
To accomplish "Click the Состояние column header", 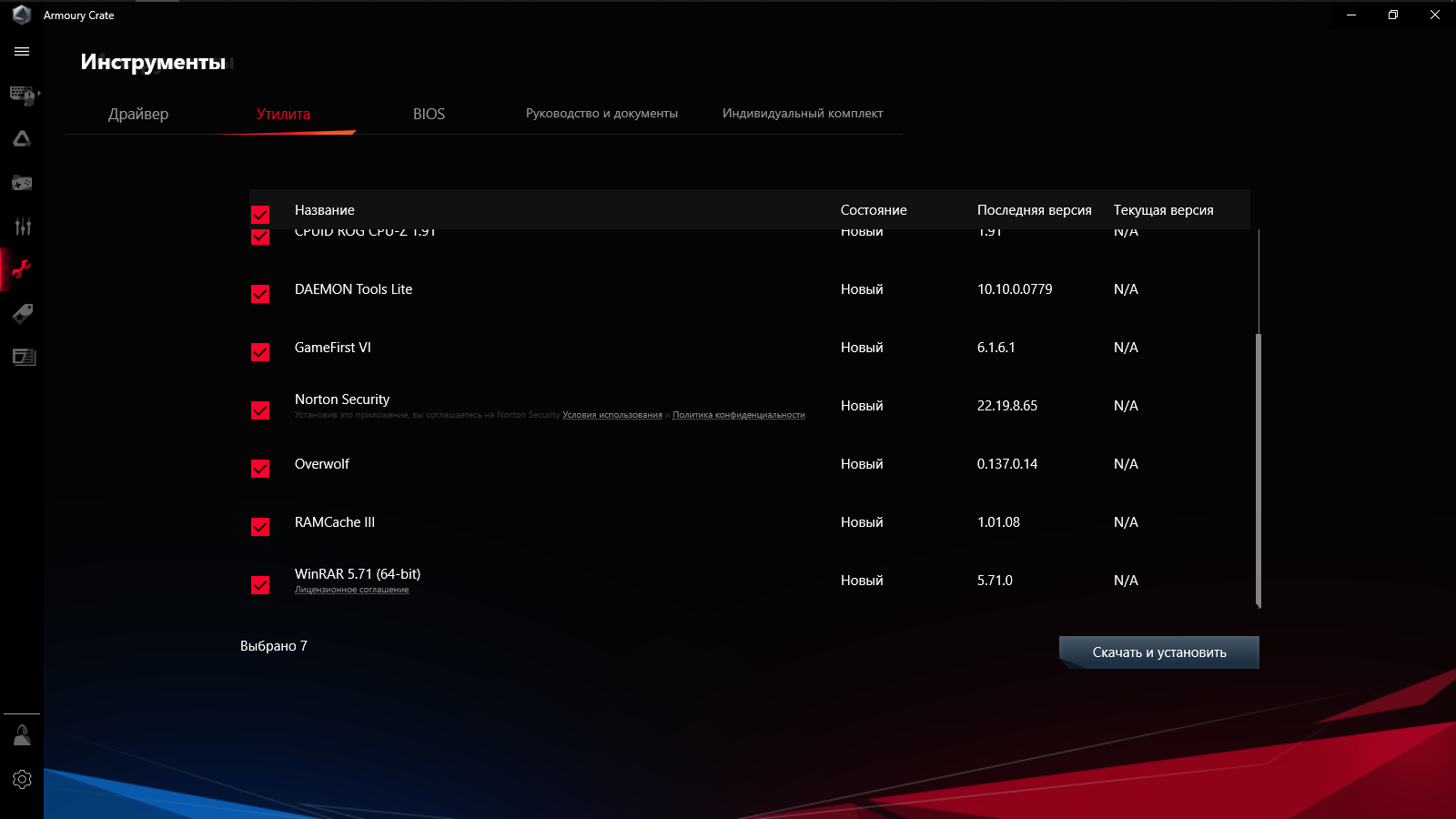I will tap(874, 210).
